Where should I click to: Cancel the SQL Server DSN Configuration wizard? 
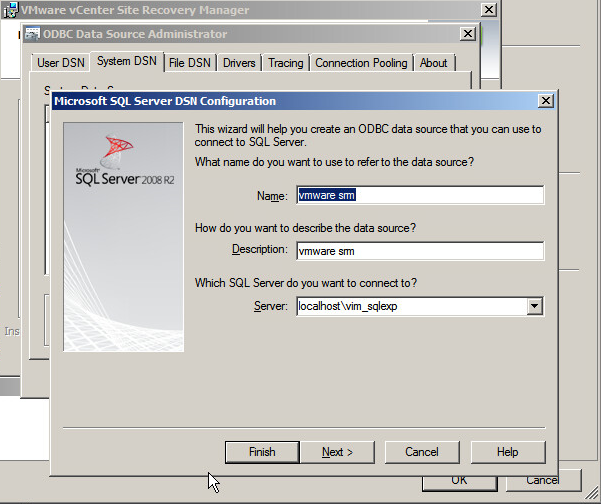[x=422, y=452]
